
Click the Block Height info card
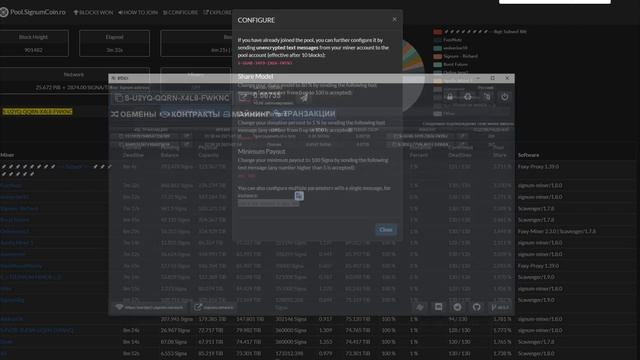33,43
